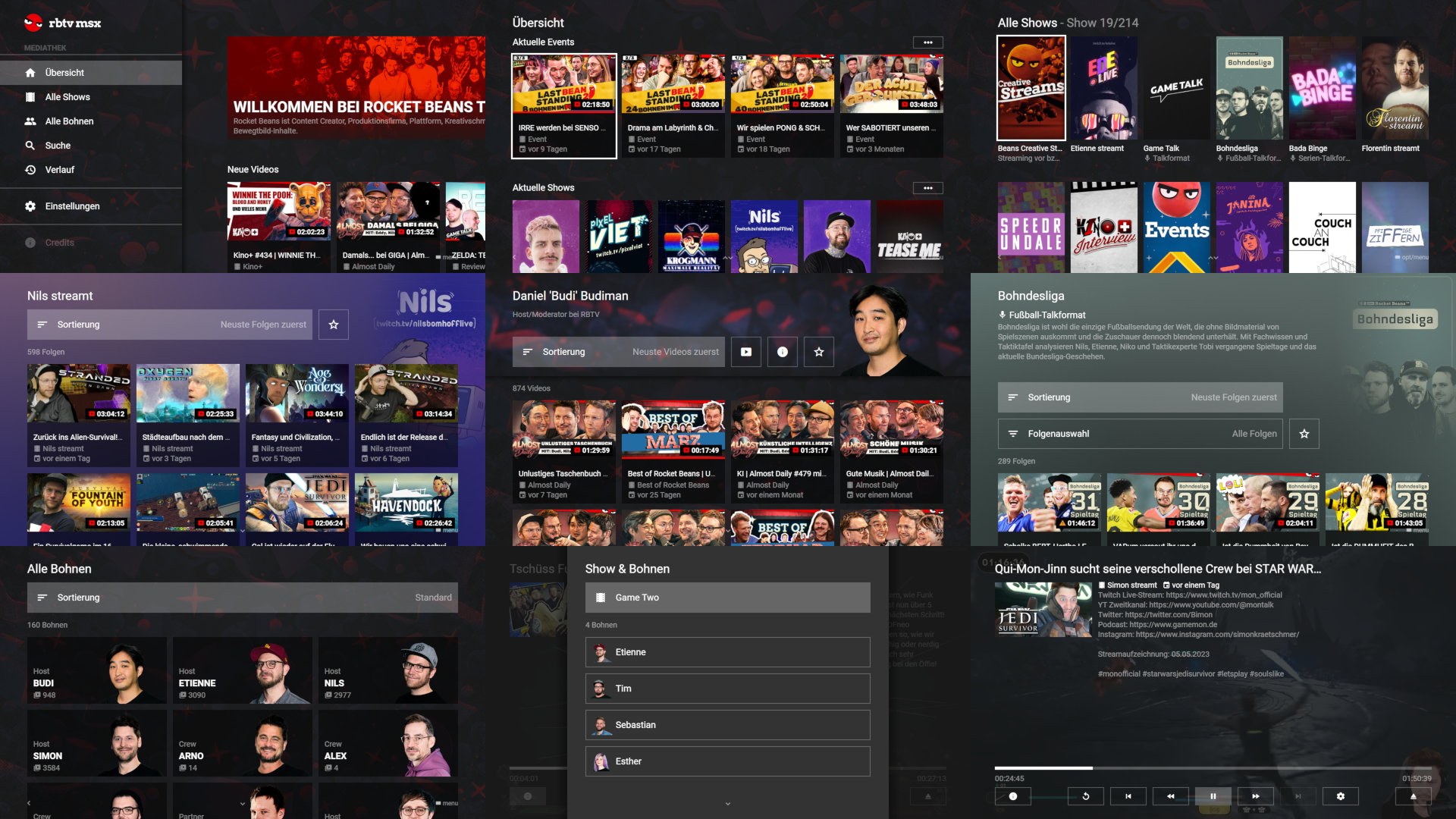This screenshot has width=1456, height=819.
Task: Select Etienne in Show & Bohnen list
Action: coord(728,652)
